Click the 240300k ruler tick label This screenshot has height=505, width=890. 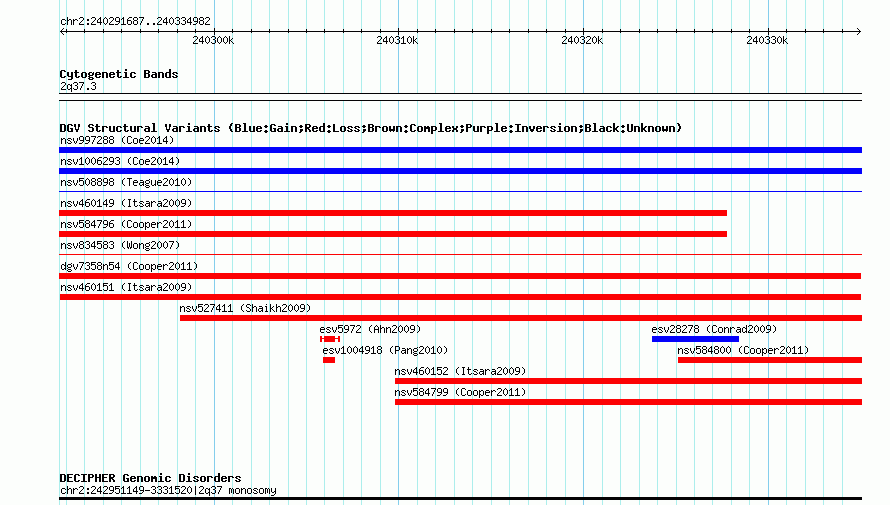coord(213,40)
